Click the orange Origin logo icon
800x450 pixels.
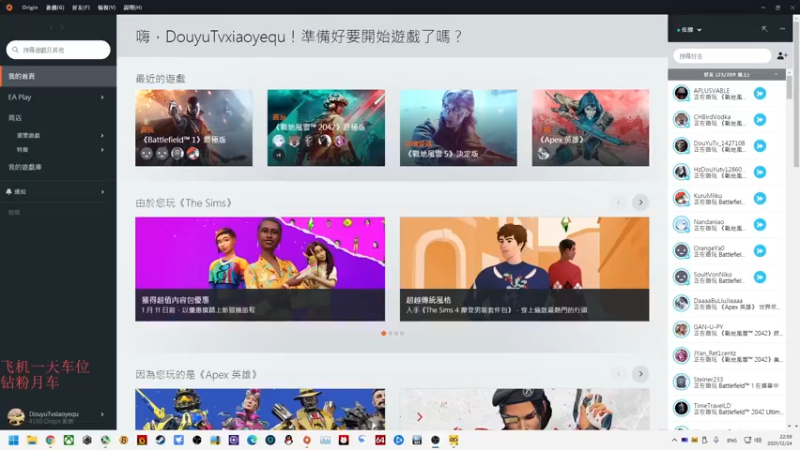(x=9, y=7)
